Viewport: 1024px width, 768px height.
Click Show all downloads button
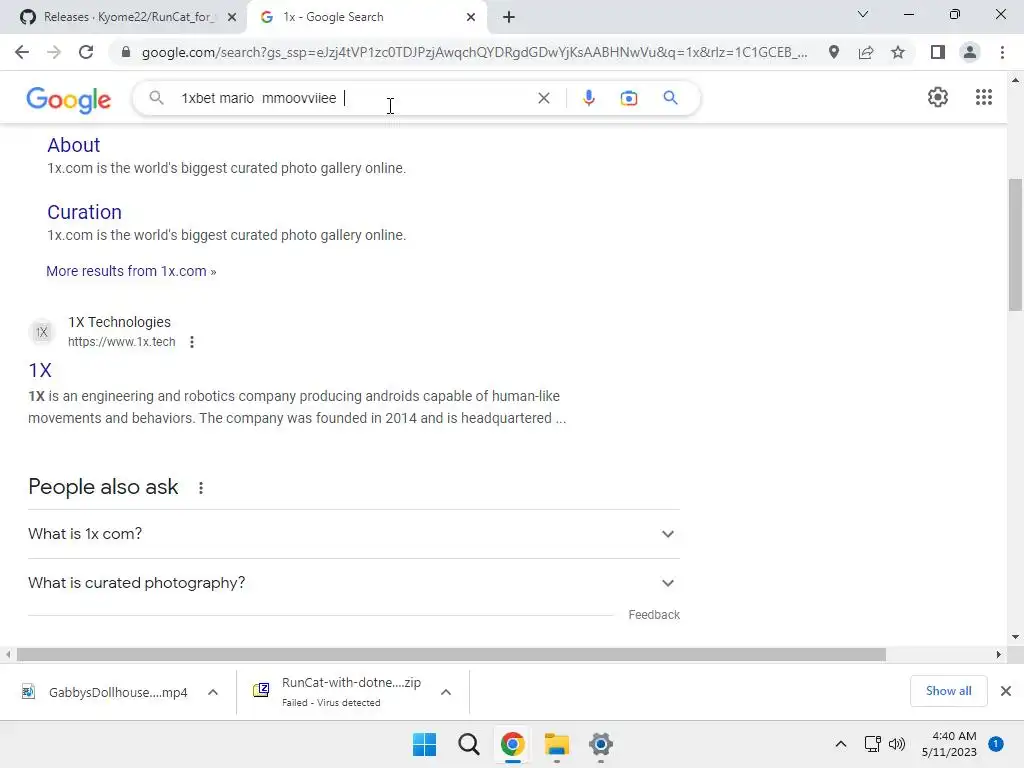pos(948,691)
